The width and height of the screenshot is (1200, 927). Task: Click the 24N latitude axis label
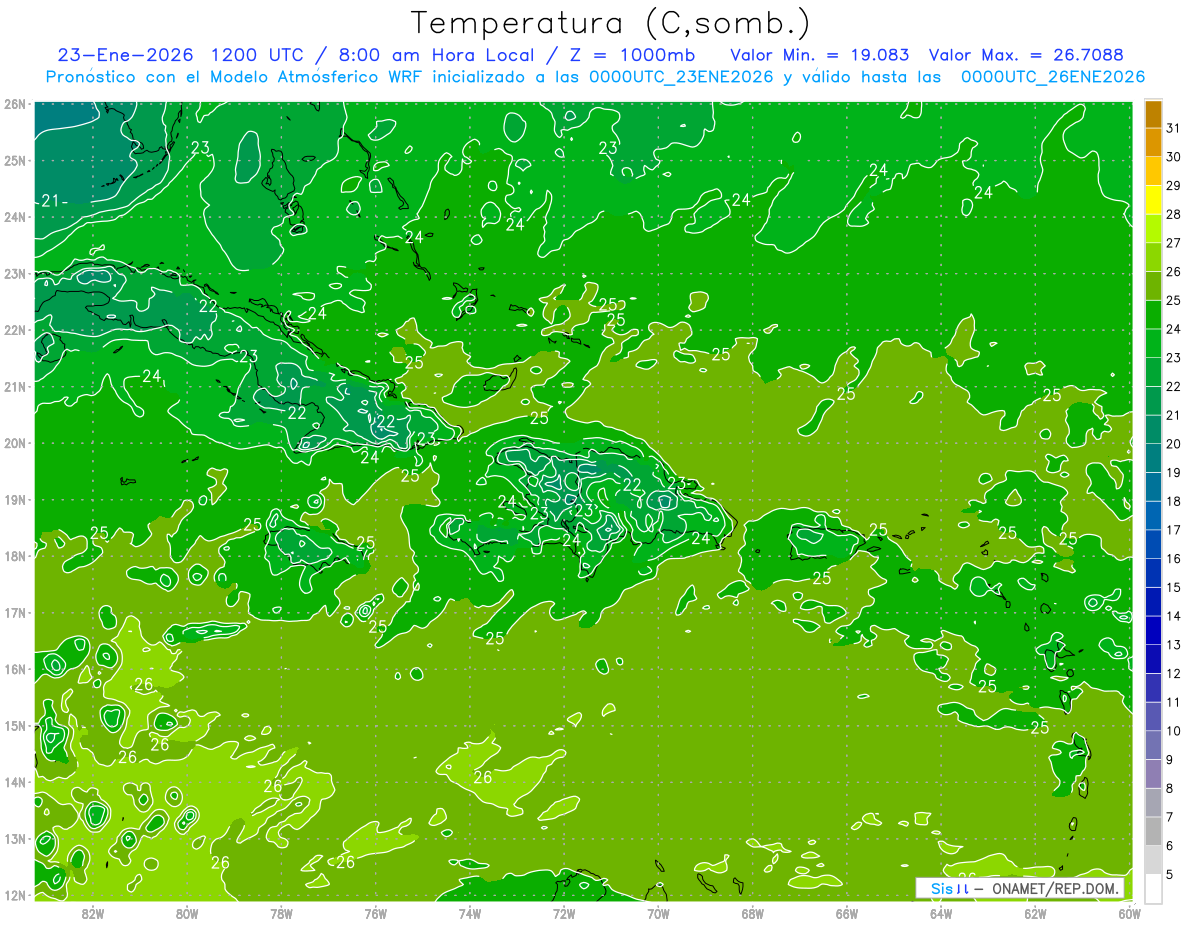point(15,217)
